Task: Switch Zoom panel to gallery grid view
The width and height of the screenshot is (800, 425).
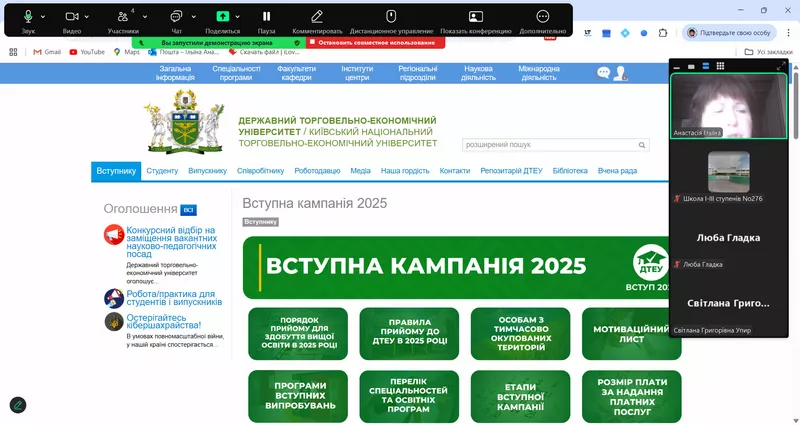Action: [720, 66]
